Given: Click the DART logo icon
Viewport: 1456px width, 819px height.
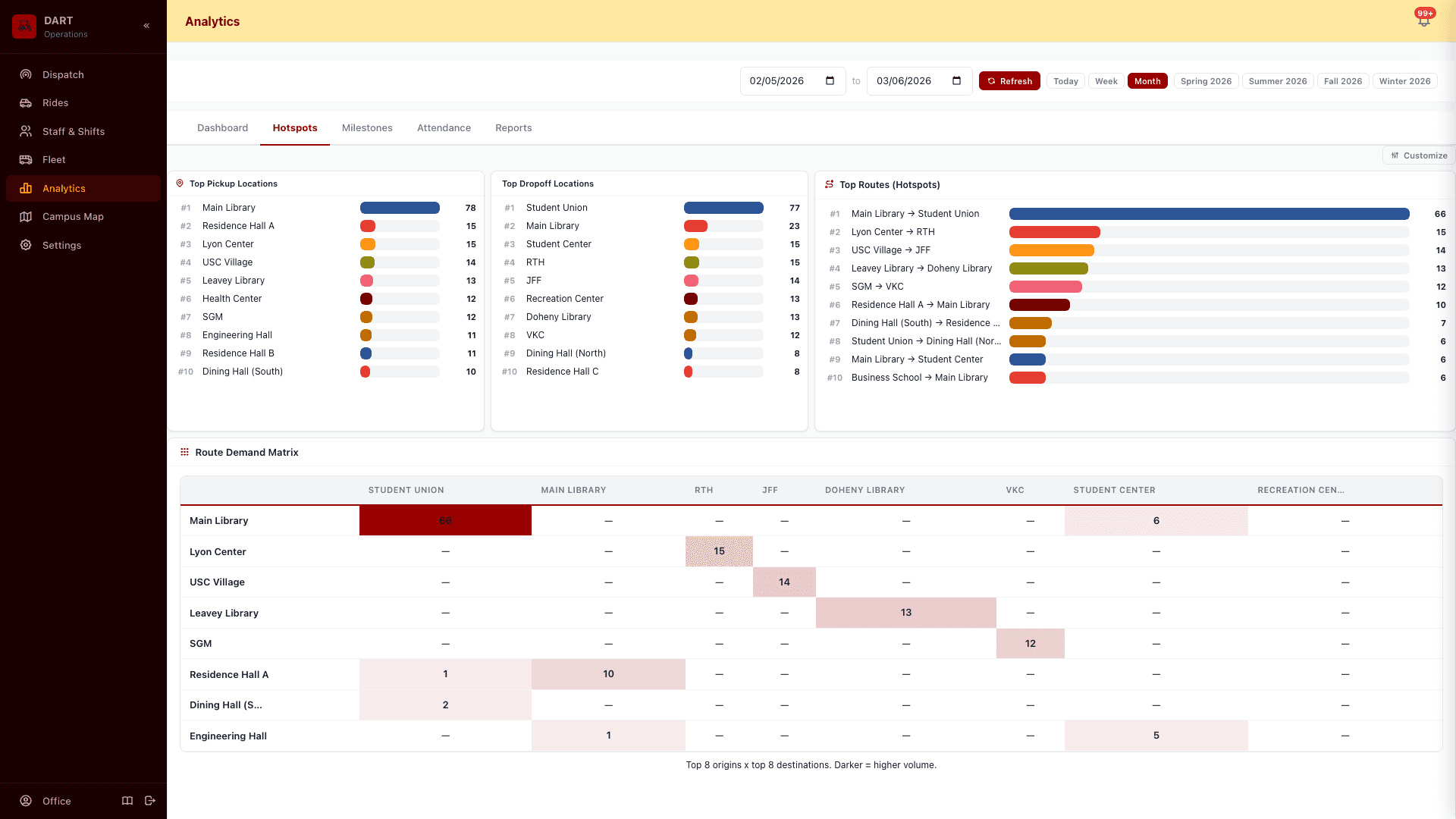Looking at the screenshot, I should [24, 27].
